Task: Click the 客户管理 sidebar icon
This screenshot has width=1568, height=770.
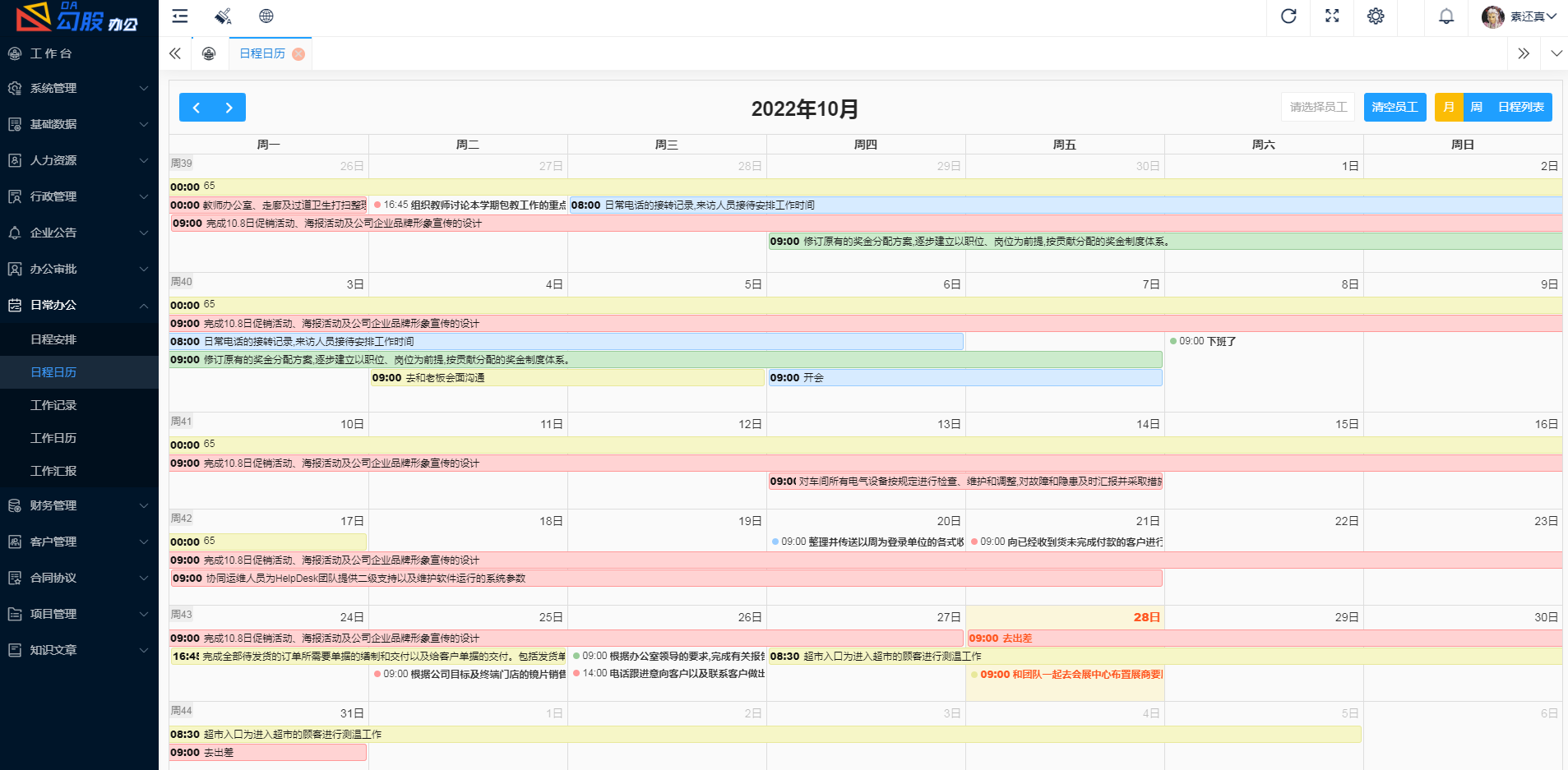Action: pos(15,542)
